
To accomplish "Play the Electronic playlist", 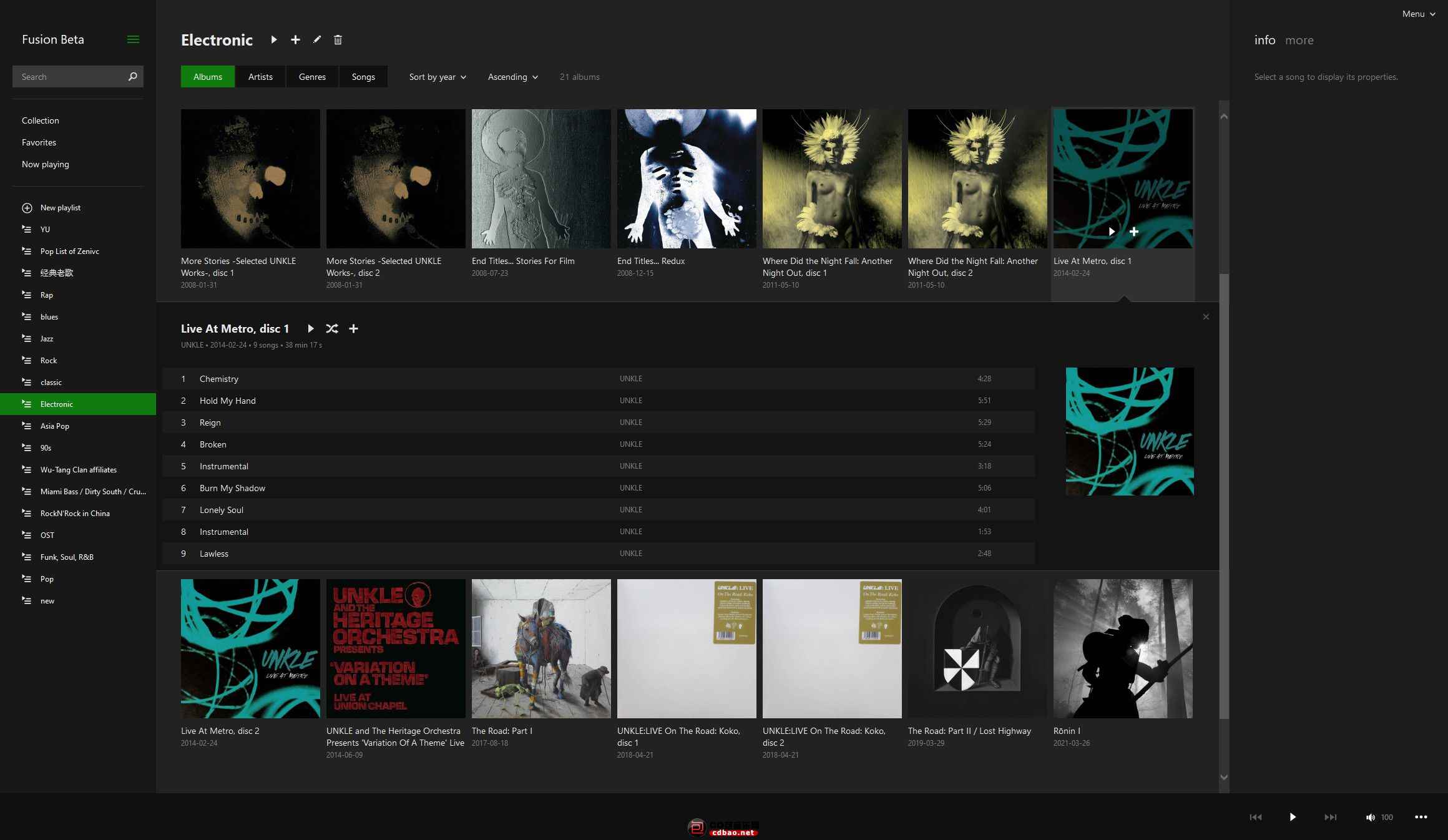I will point(273,40).
